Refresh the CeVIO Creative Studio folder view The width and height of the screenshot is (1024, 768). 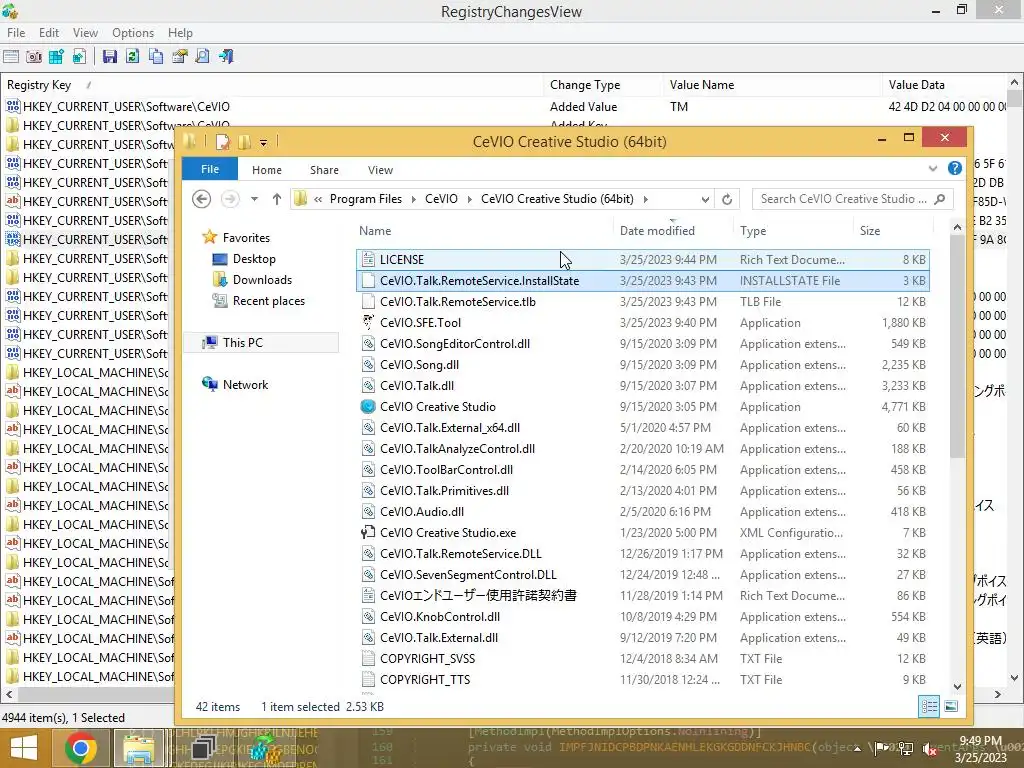tap(727, 199)
